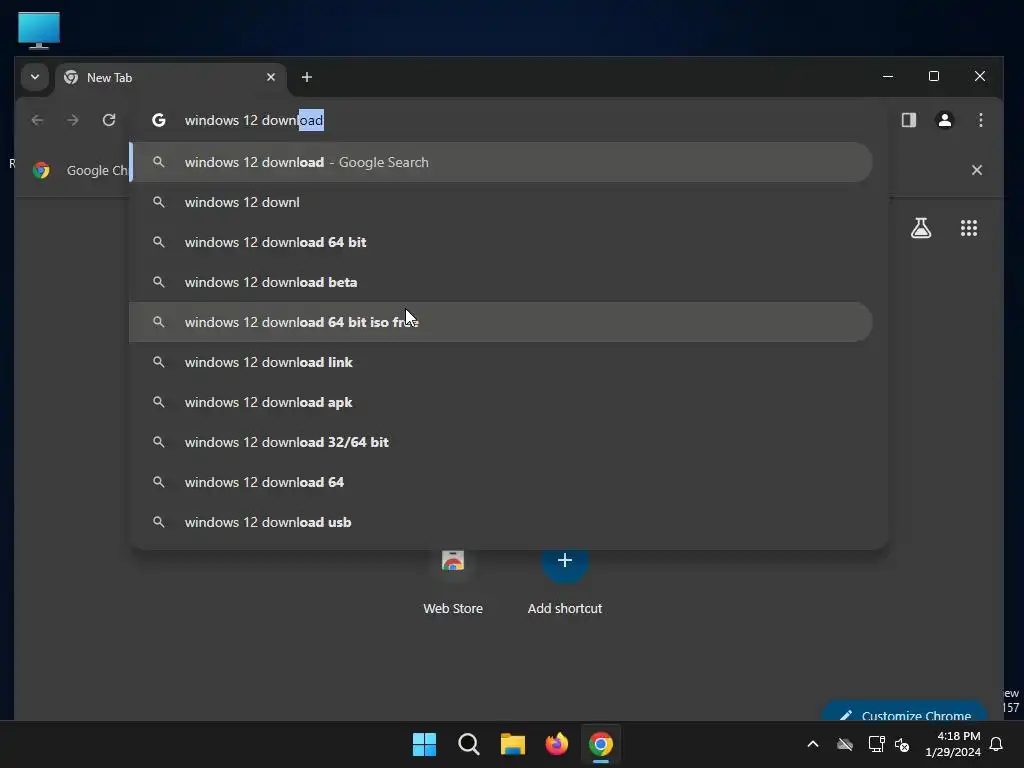The image size is (1024, 768).
Task: Open the Search Labs flask icon
Action: [921, 228]
